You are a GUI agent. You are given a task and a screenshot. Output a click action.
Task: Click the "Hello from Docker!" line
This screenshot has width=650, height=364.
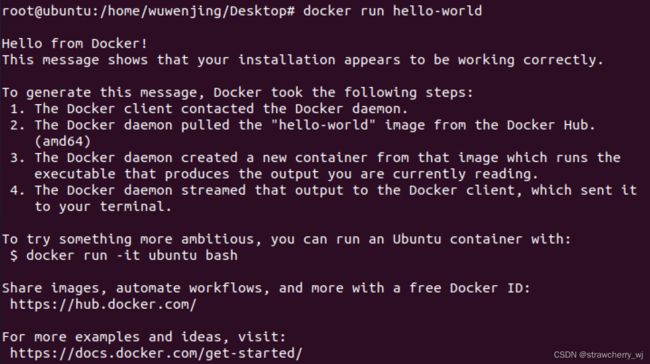pyautogui.click(x=75, y=44)
